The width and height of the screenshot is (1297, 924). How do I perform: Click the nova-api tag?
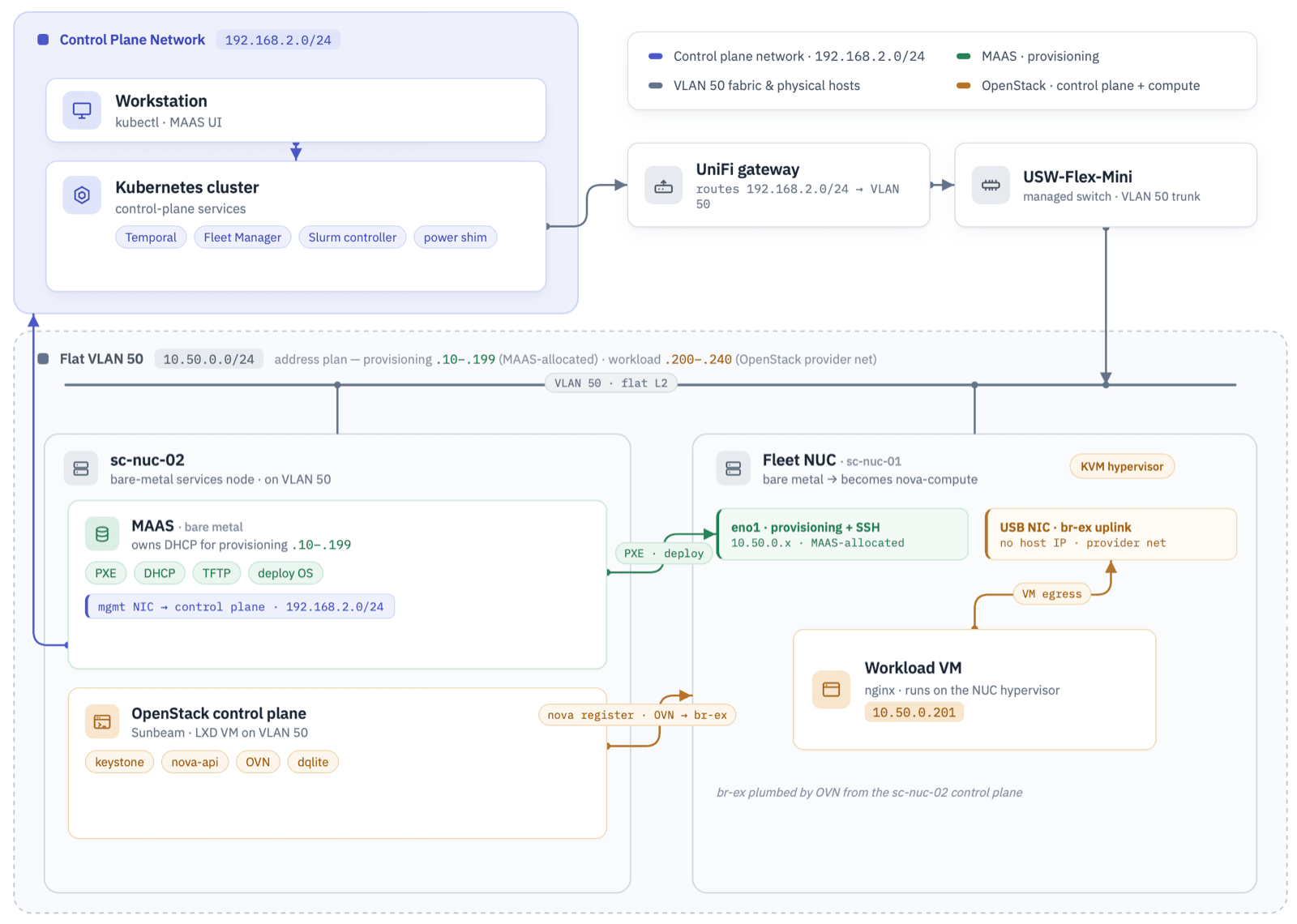195,762
